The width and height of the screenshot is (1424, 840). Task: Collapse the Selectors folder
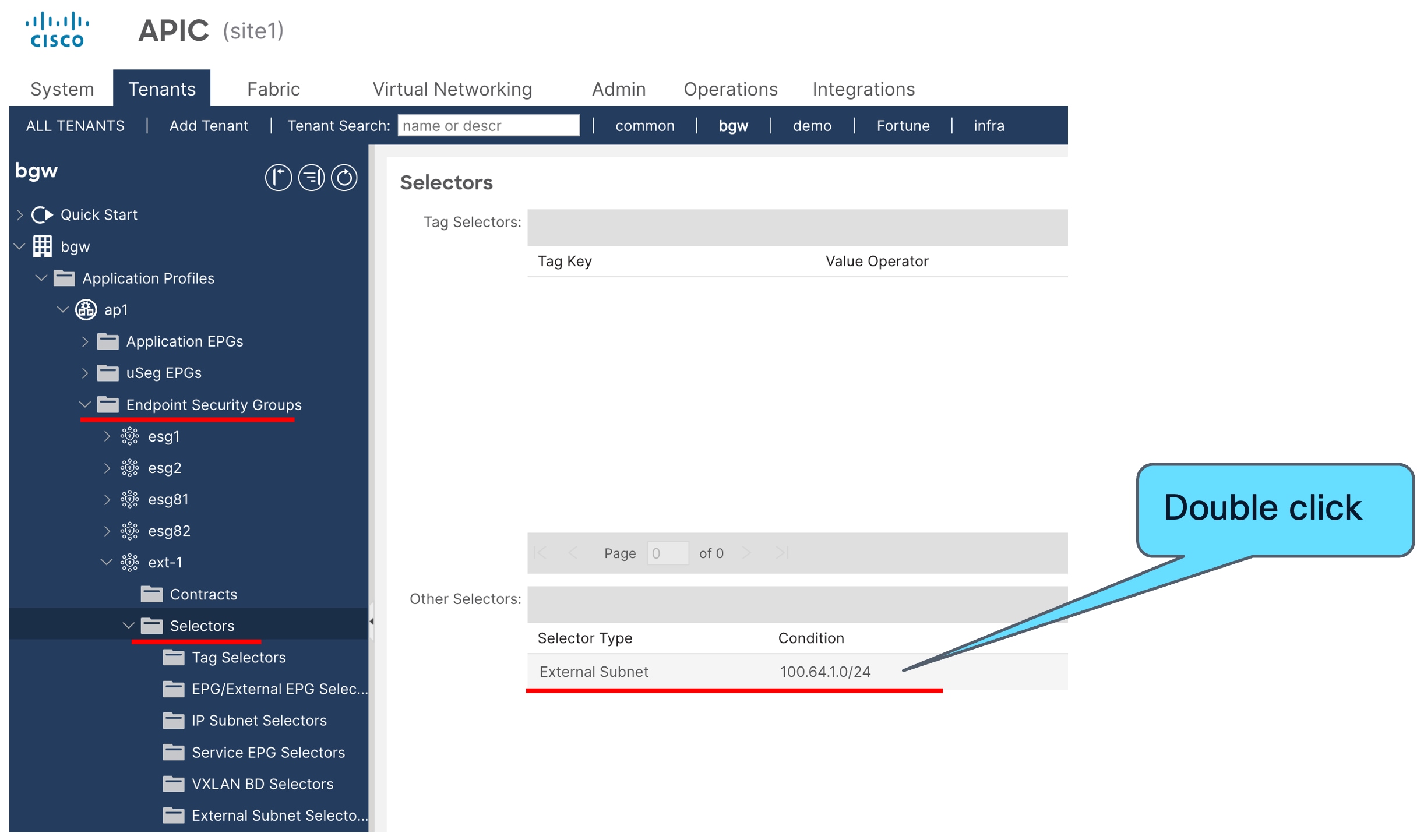pos(129,626)
